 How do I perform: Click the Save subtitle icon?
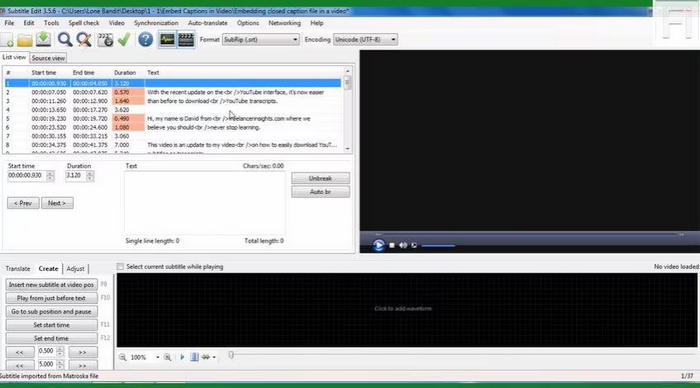click(x=43, y=39)
